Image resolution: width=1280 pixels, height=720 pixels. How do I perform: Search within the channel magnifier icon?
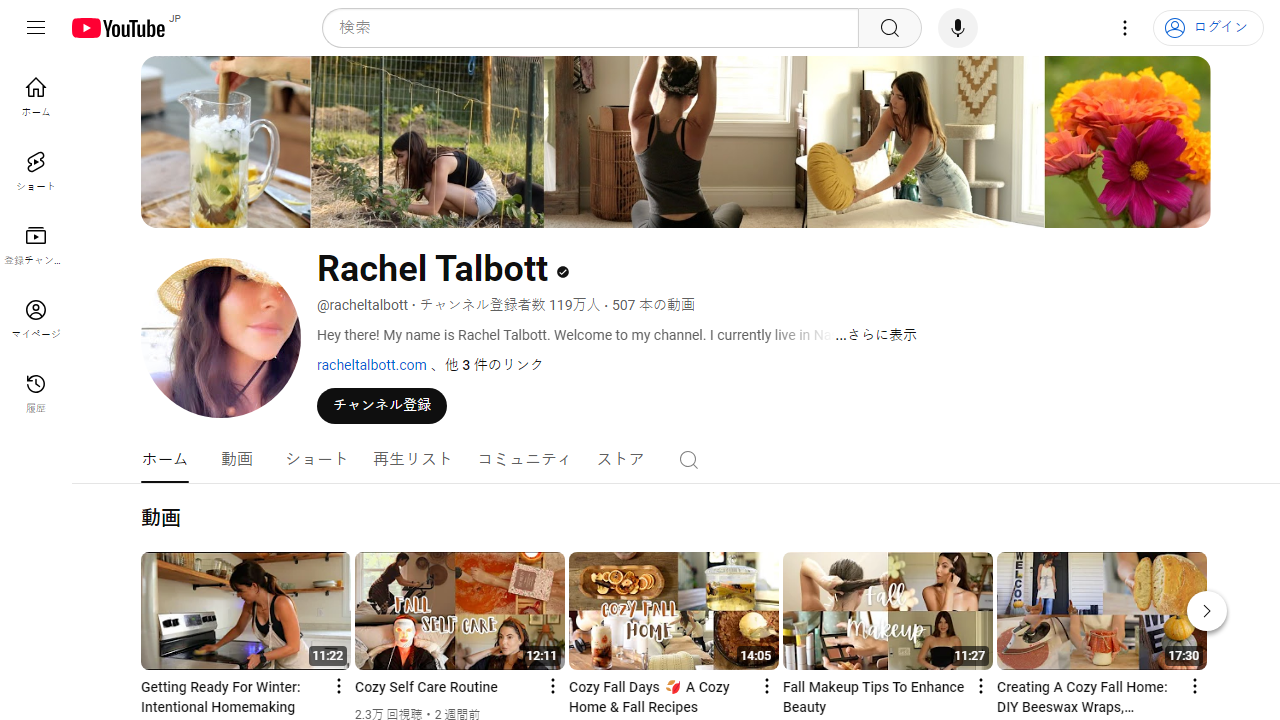click(x=688, y=460)
